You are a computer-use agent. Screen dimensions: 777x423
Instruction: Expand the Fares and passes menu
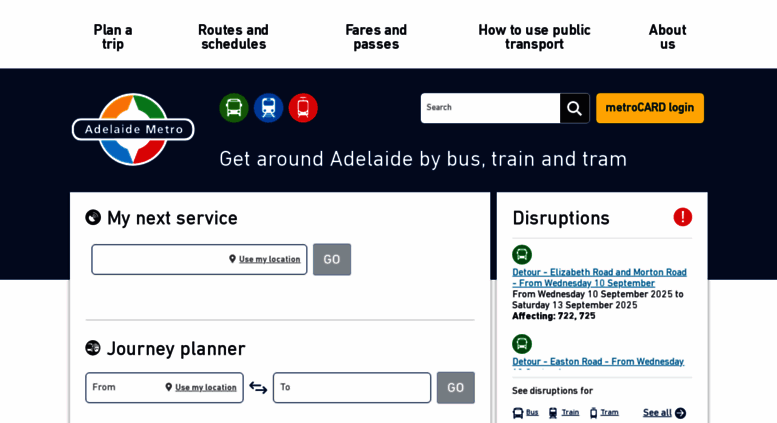click(376, 37)
